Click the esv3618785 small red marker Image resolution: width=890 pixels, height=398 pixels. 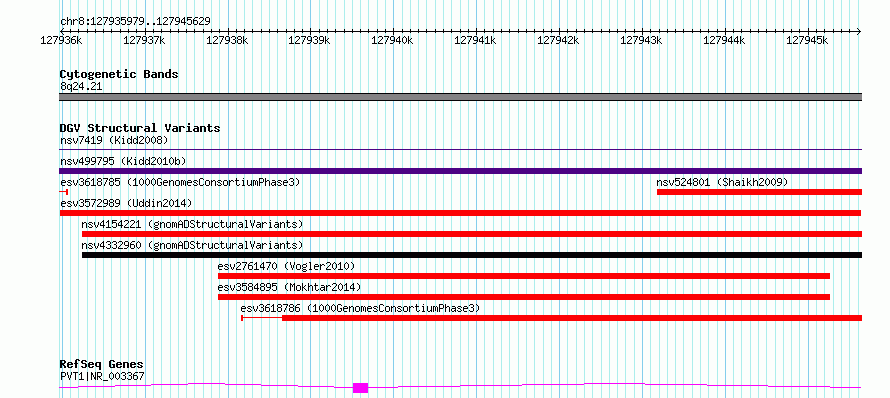(64, 192)
